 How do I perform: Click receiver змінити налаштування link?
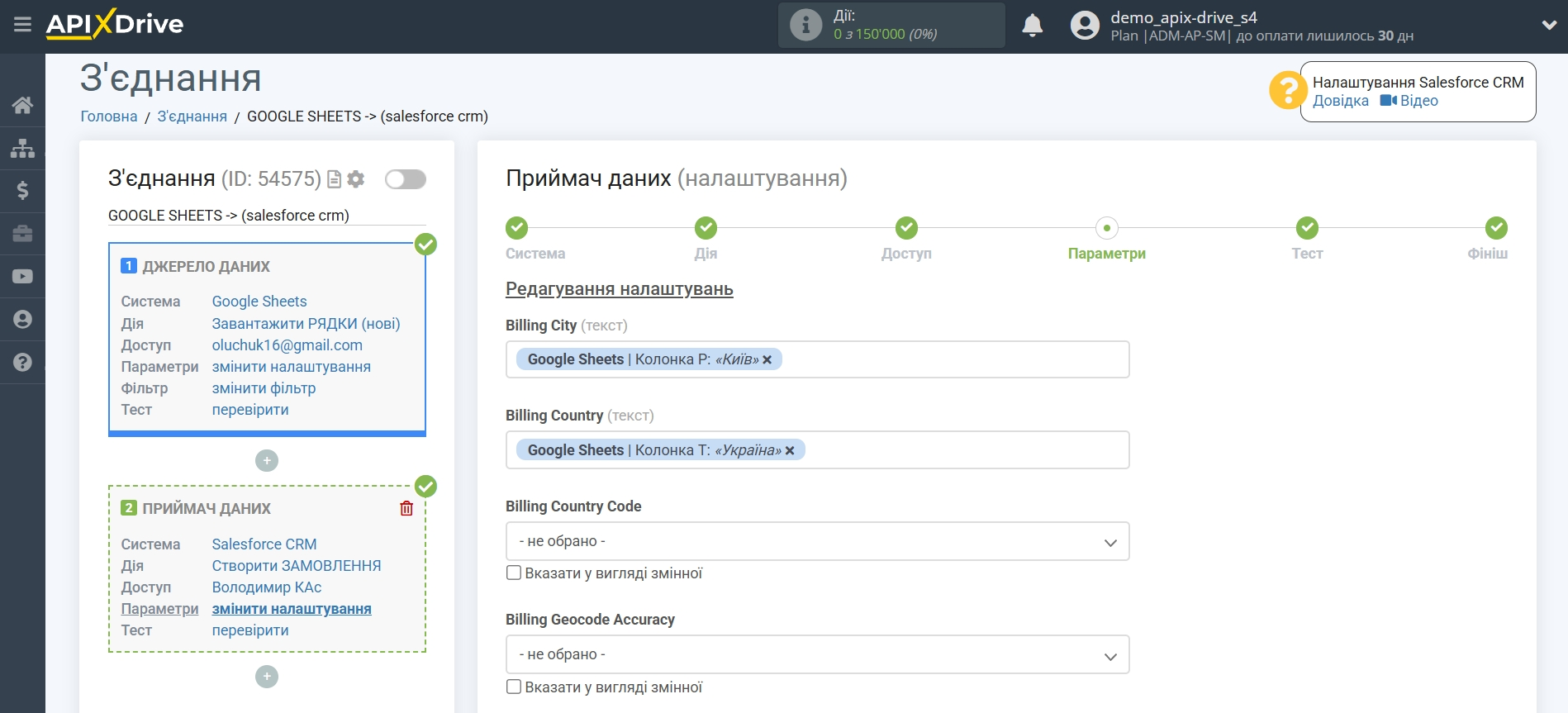pyautogui.click(x=292, y=609)
